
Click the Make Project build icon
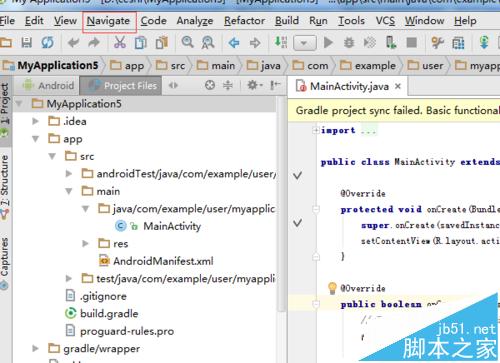pyautogui.click(x=281, y=42)
